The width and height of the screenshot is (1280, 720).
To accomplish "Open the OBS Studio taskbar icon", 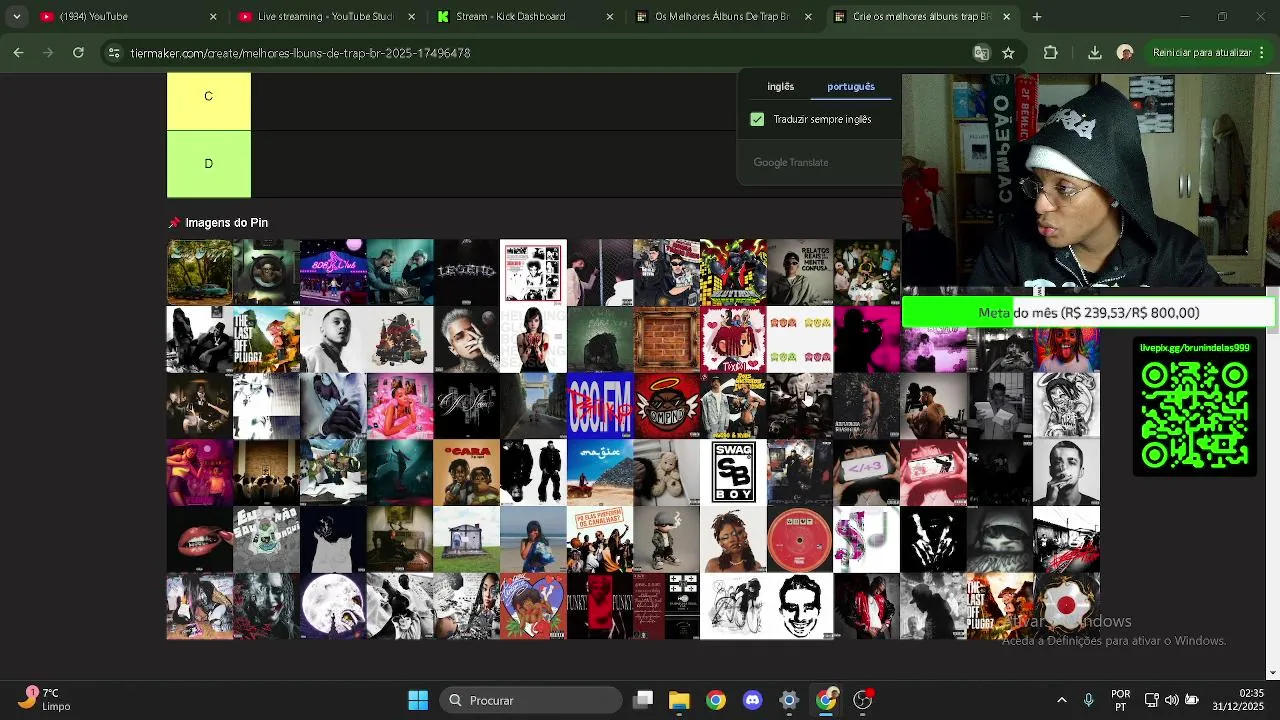I will (x=863, y=700).
